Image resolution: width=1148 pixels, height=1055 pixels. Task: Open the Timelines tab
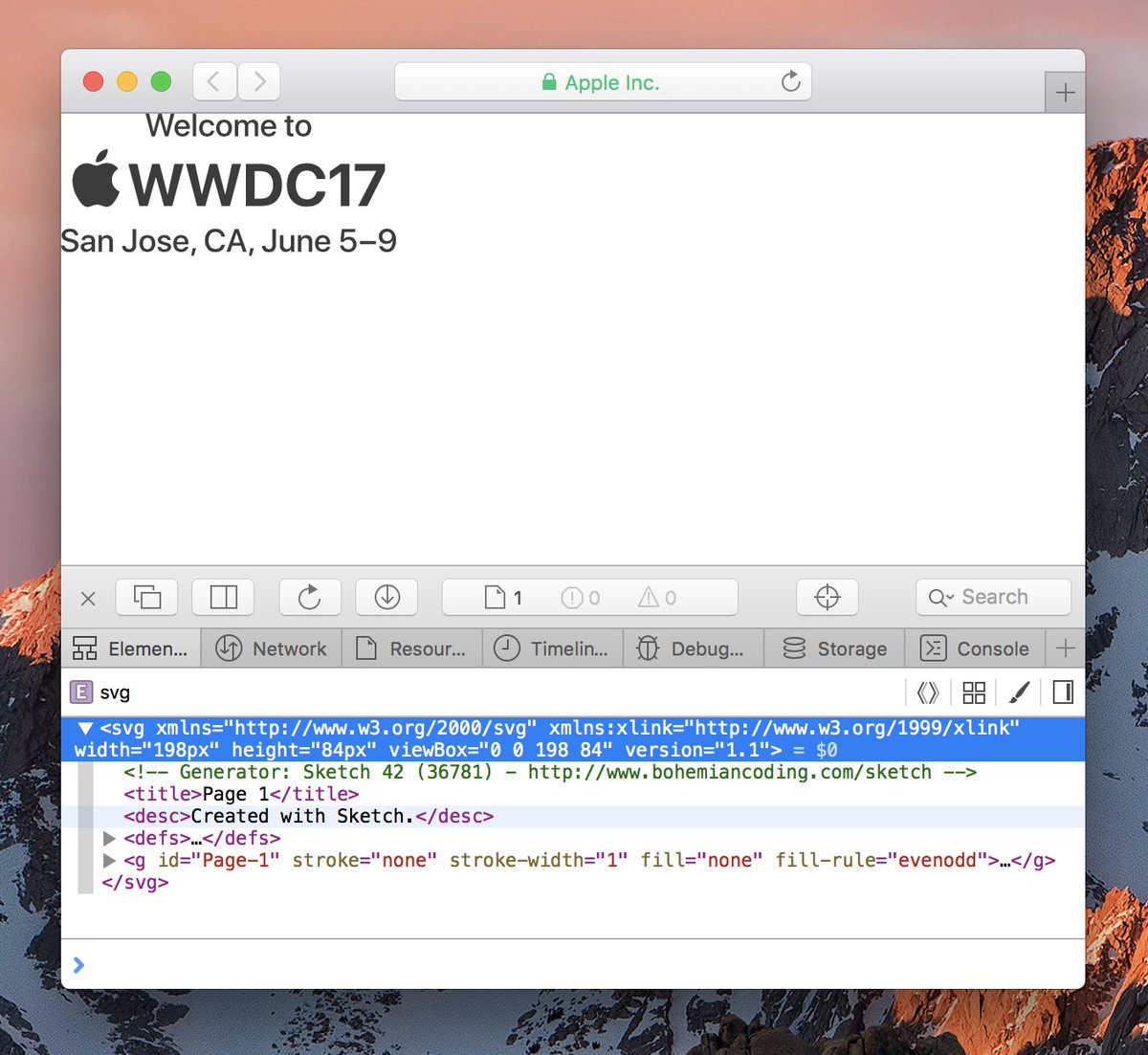pyautogui.click(x=553, y=648)
